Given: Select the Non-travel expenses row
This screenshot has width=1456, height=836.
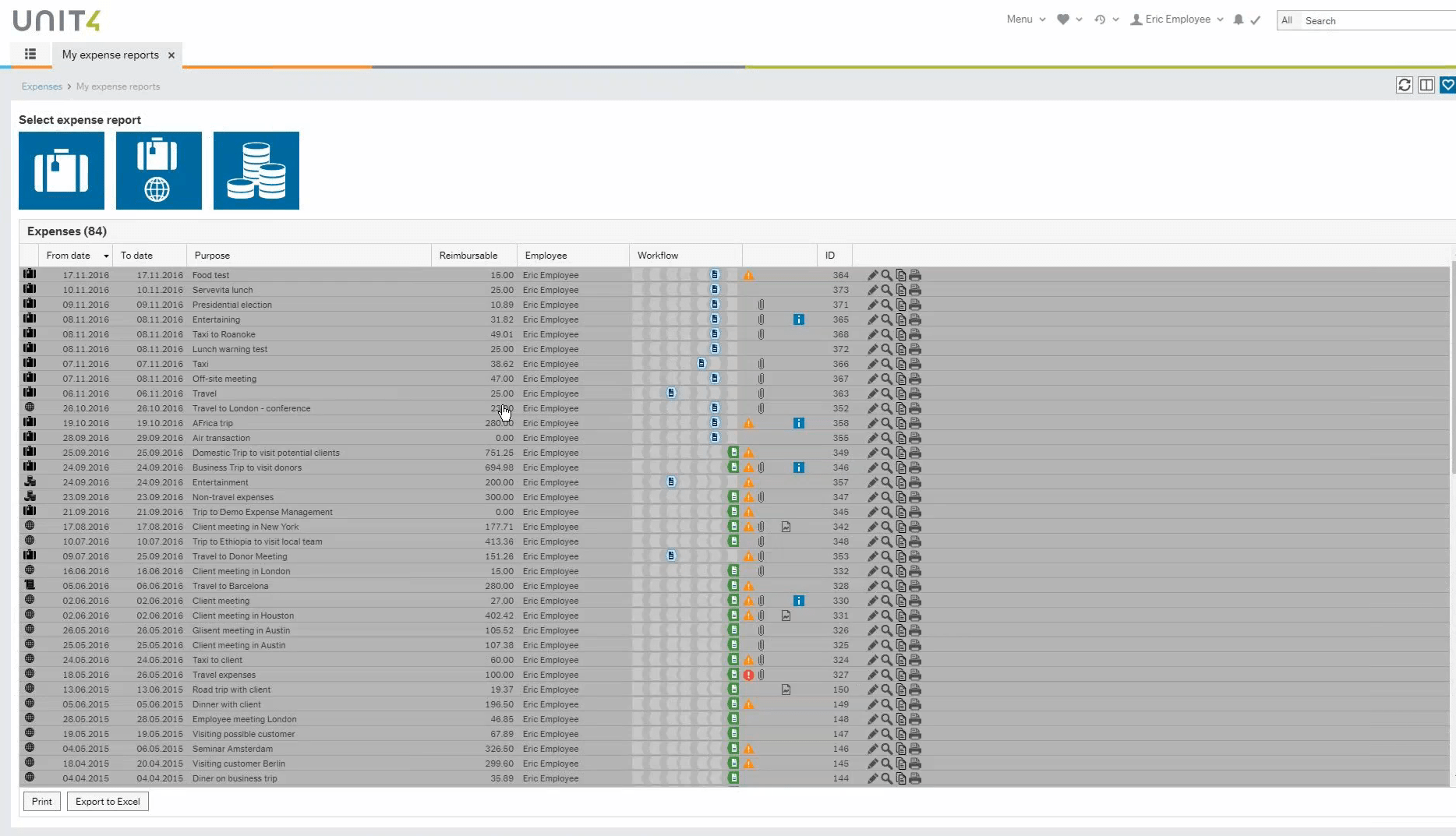Looking at the screenshot, I should pyautogui.click(x=734, y=497).
